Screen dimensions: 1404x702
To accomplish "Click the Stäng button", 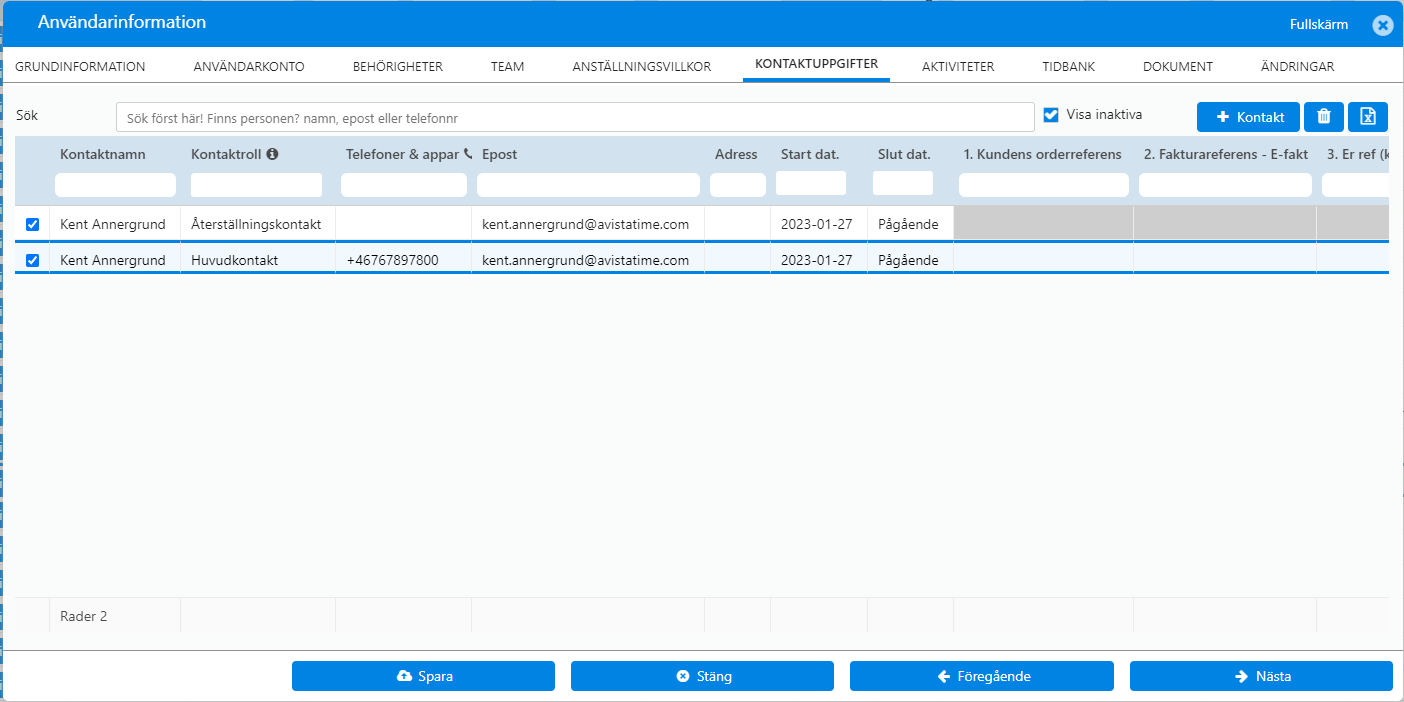I will (x=702, y=676).
